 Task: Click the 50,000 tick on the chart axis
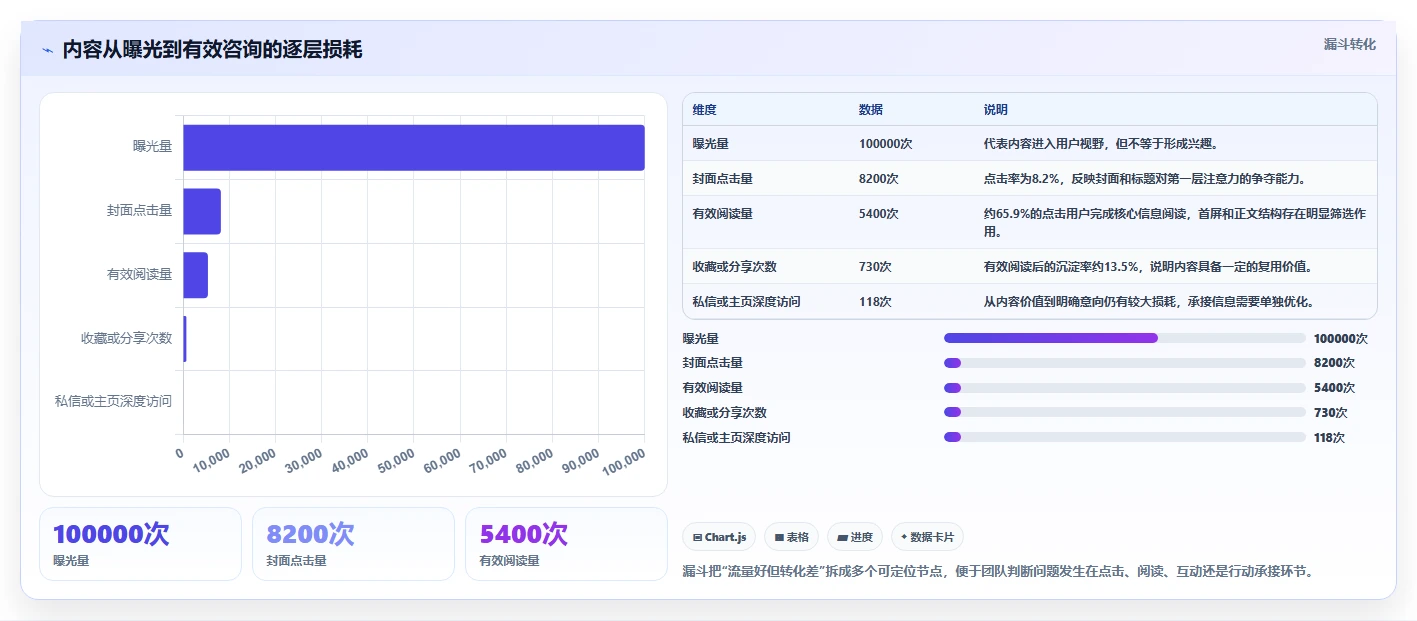397,462
